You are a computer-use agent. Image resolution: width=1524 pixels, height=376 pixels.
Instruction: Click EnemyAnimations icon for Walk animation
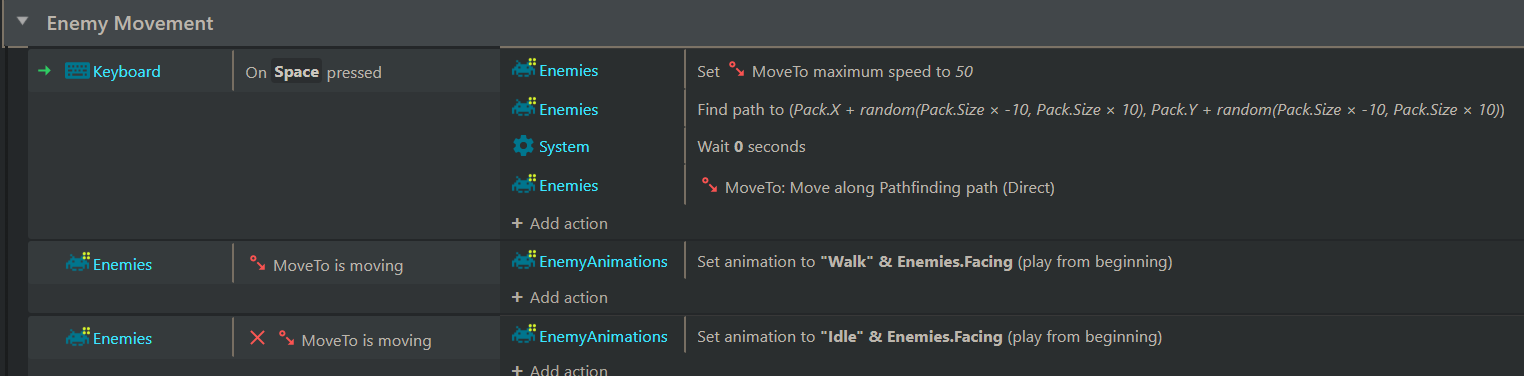point(524,261)
